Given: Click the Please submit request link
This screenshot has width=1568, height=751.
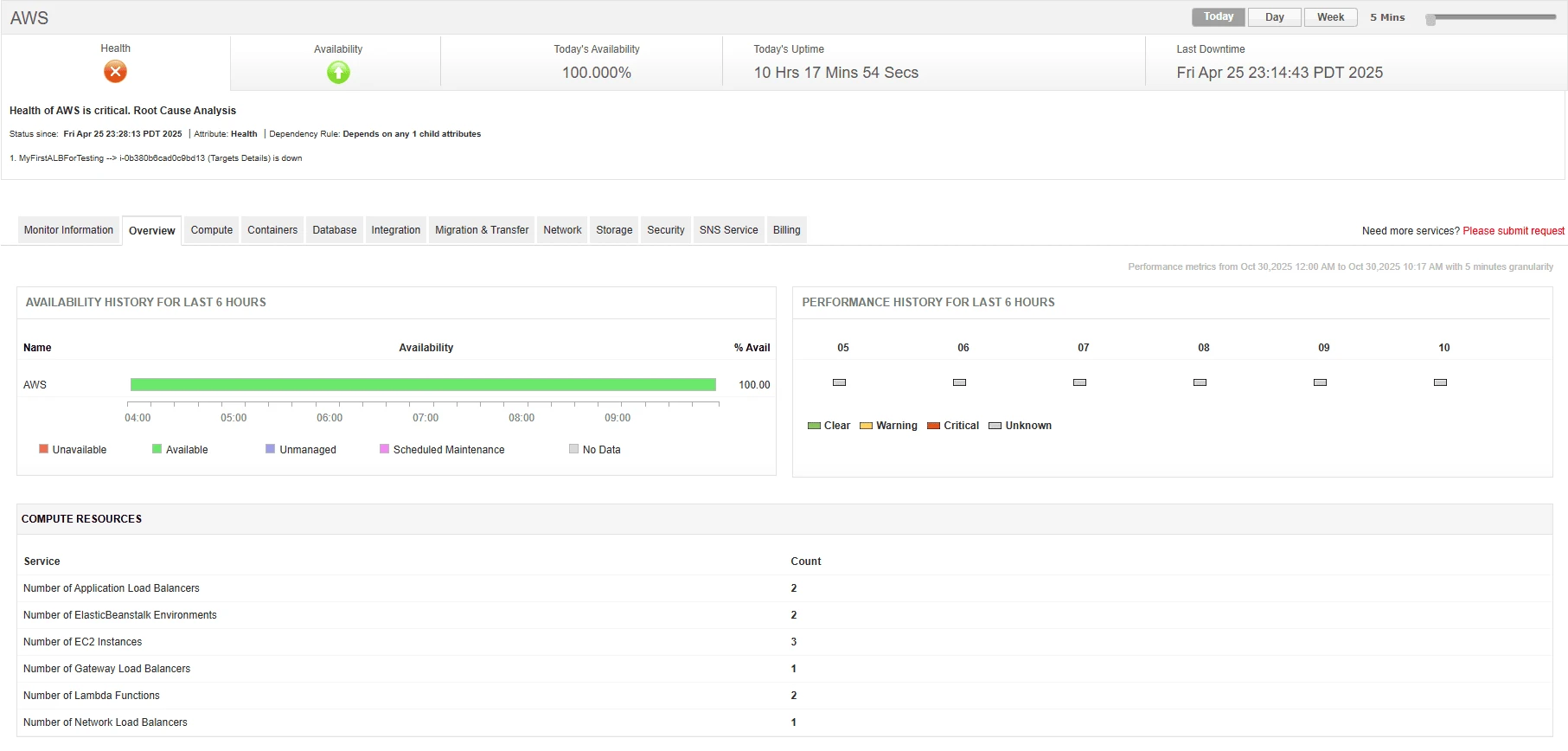Looking at the screenshot, I should tap(1514, 231).
